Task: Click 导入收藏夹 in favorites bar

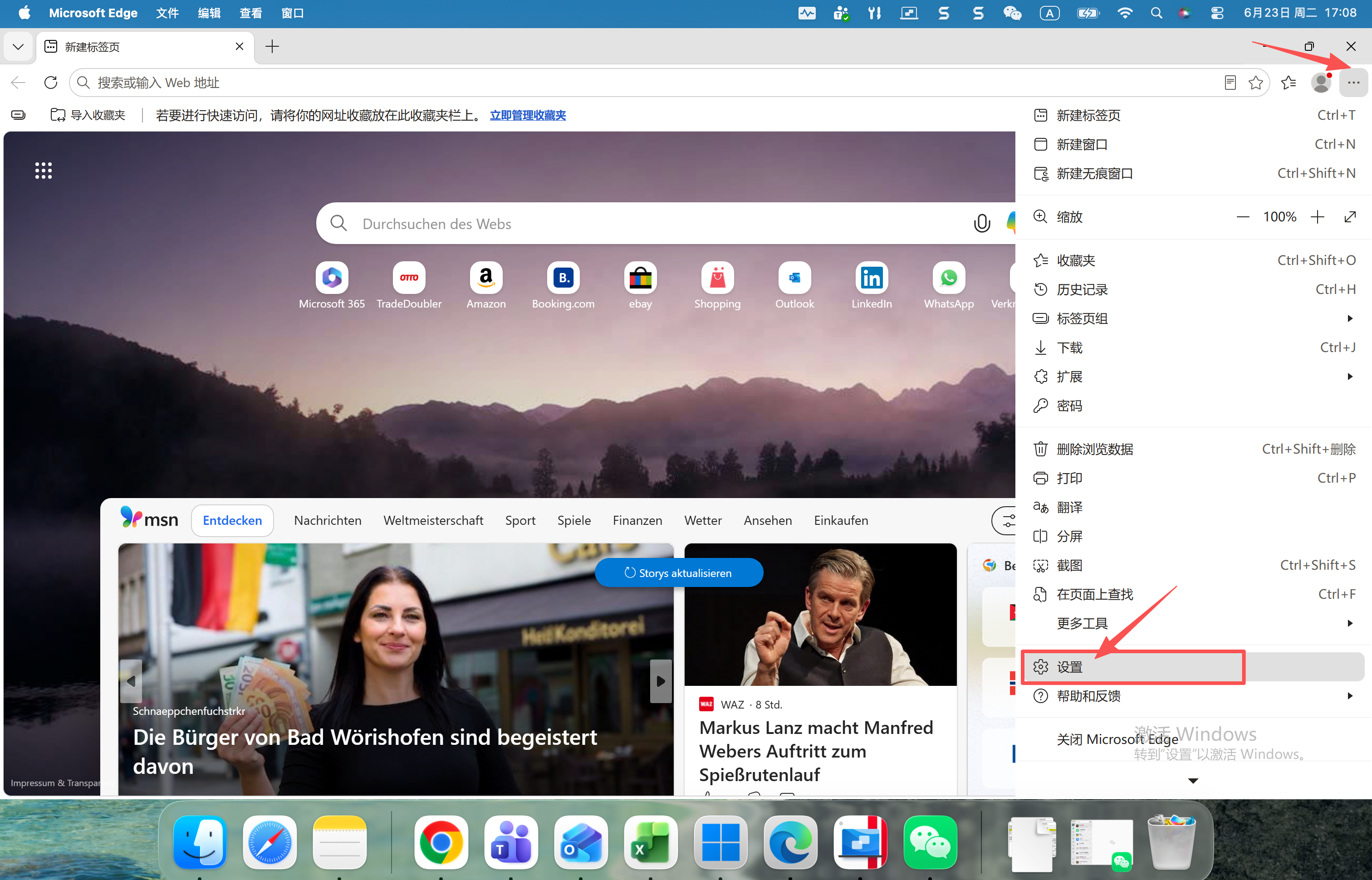Action: [x=88, y=115]
